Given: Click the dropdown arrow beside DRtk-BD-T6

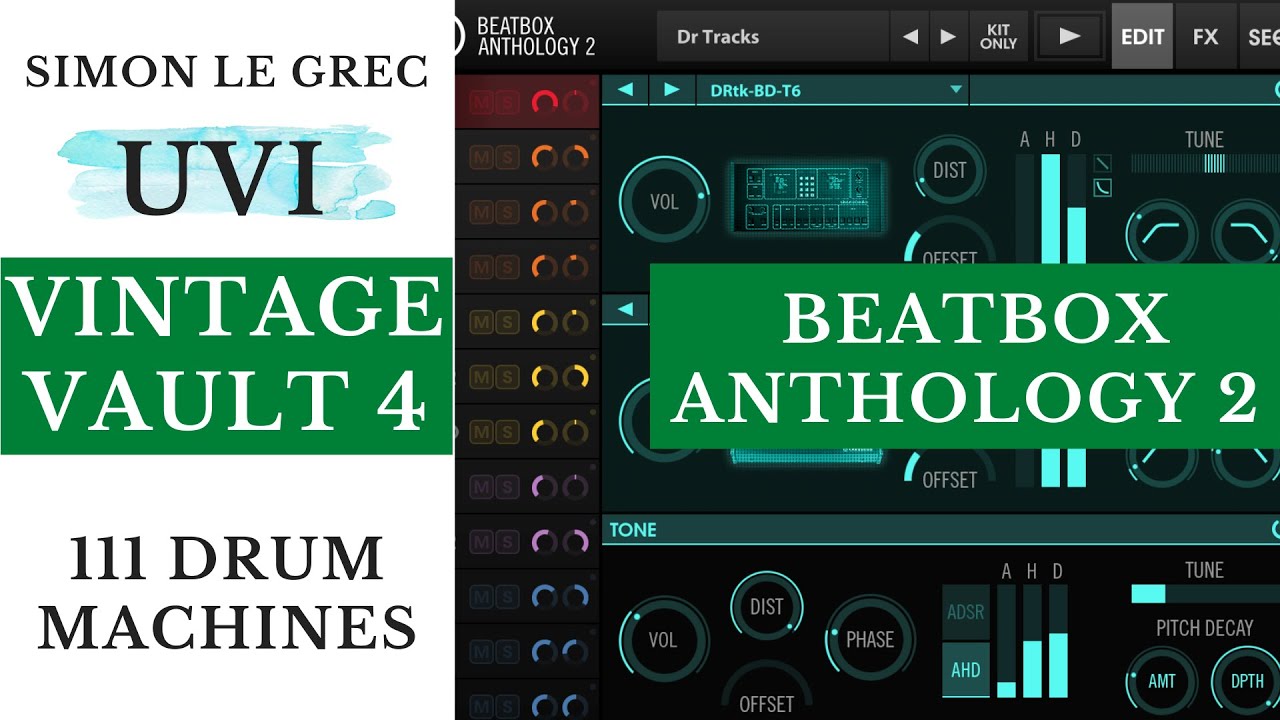Looking at the screenshot, I should point(955,90).
